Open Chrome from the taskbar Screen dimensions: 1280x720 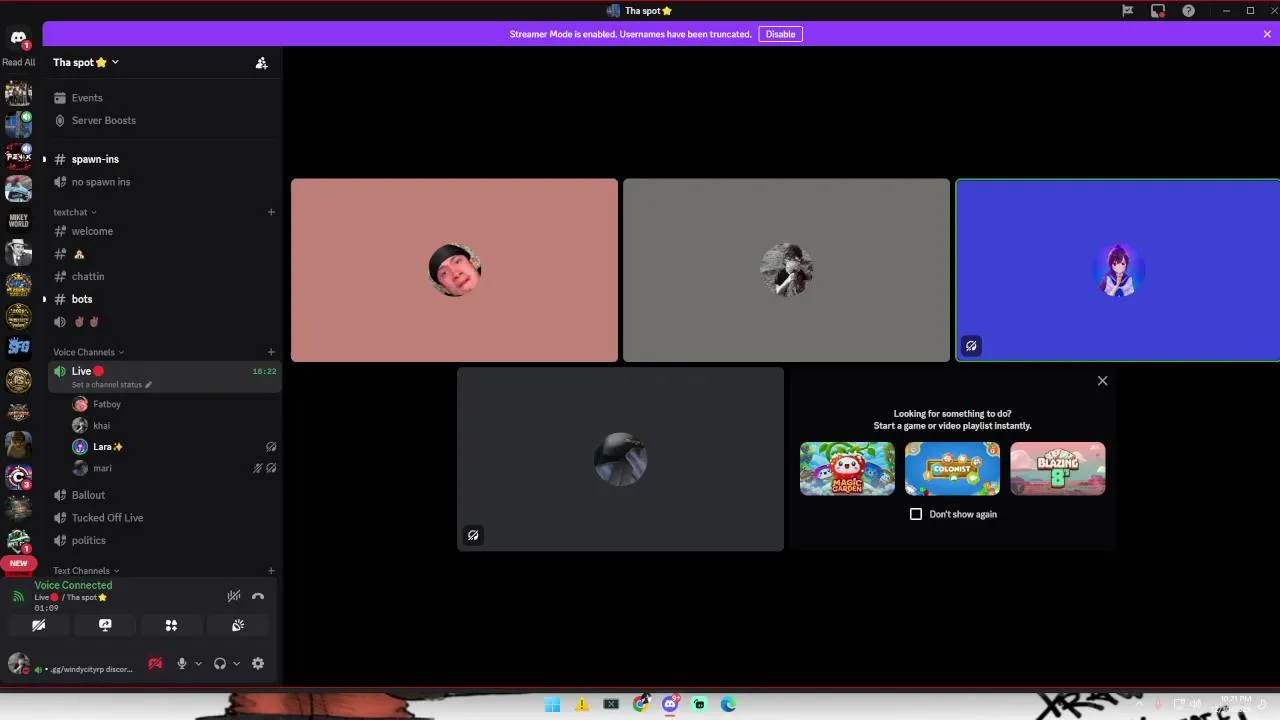pos(641,704)
